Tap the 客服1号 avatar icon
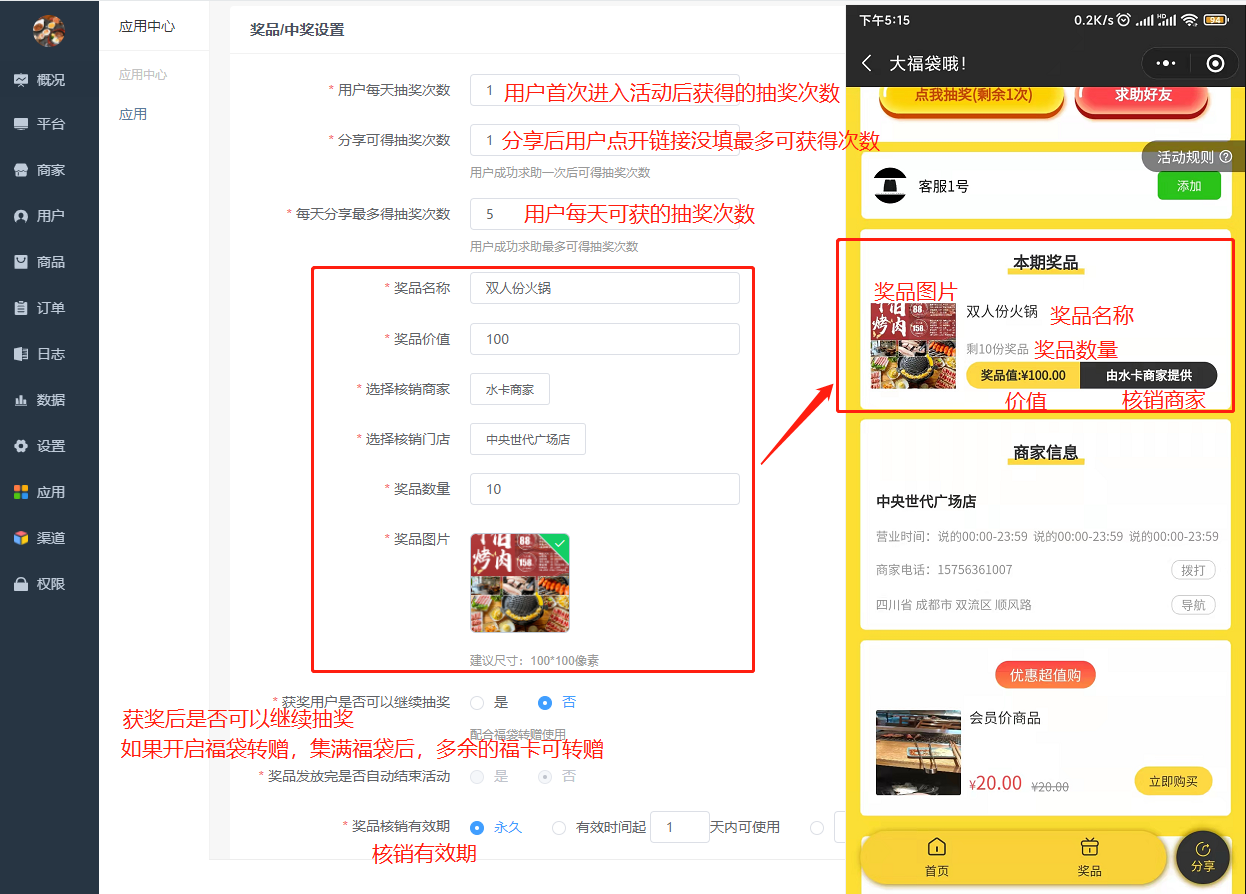Image resolution: width=1246 pixels, height=894 pixels. pyautogui.click(x=890, y=186)
